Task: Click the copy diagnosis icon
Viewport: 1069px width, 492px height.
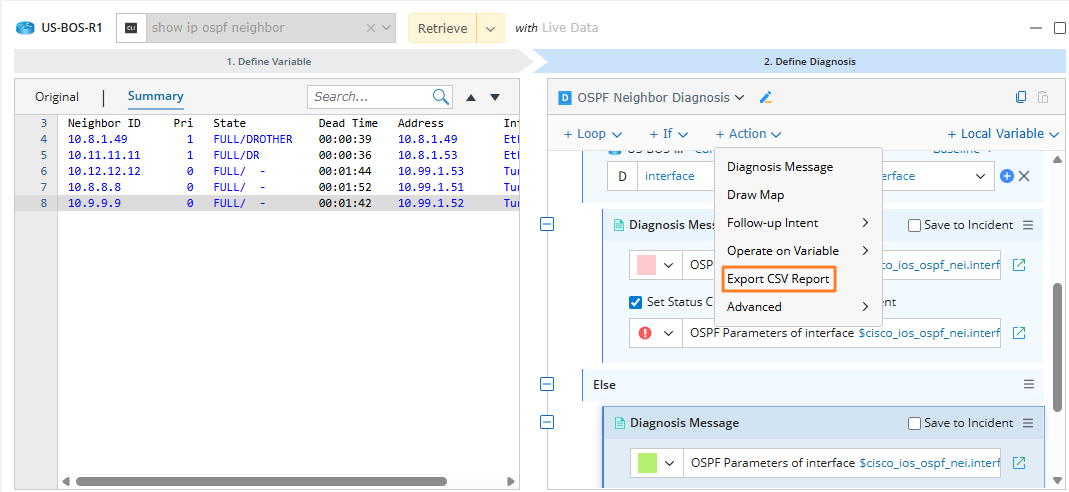Action: [1021, 97]
